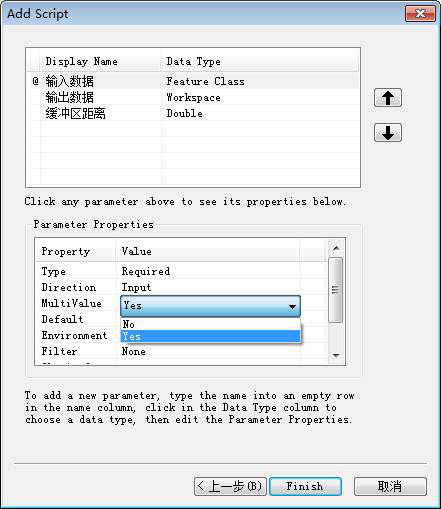
Task: Click the Finish button
Action: pyautogui.click(x=305, y=486)
